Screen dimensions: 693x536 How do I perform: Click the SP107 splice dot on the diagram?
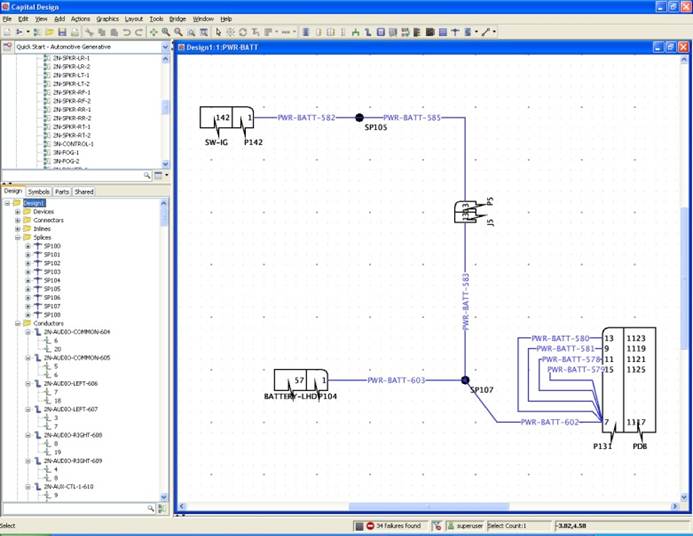tap(465, 380)
